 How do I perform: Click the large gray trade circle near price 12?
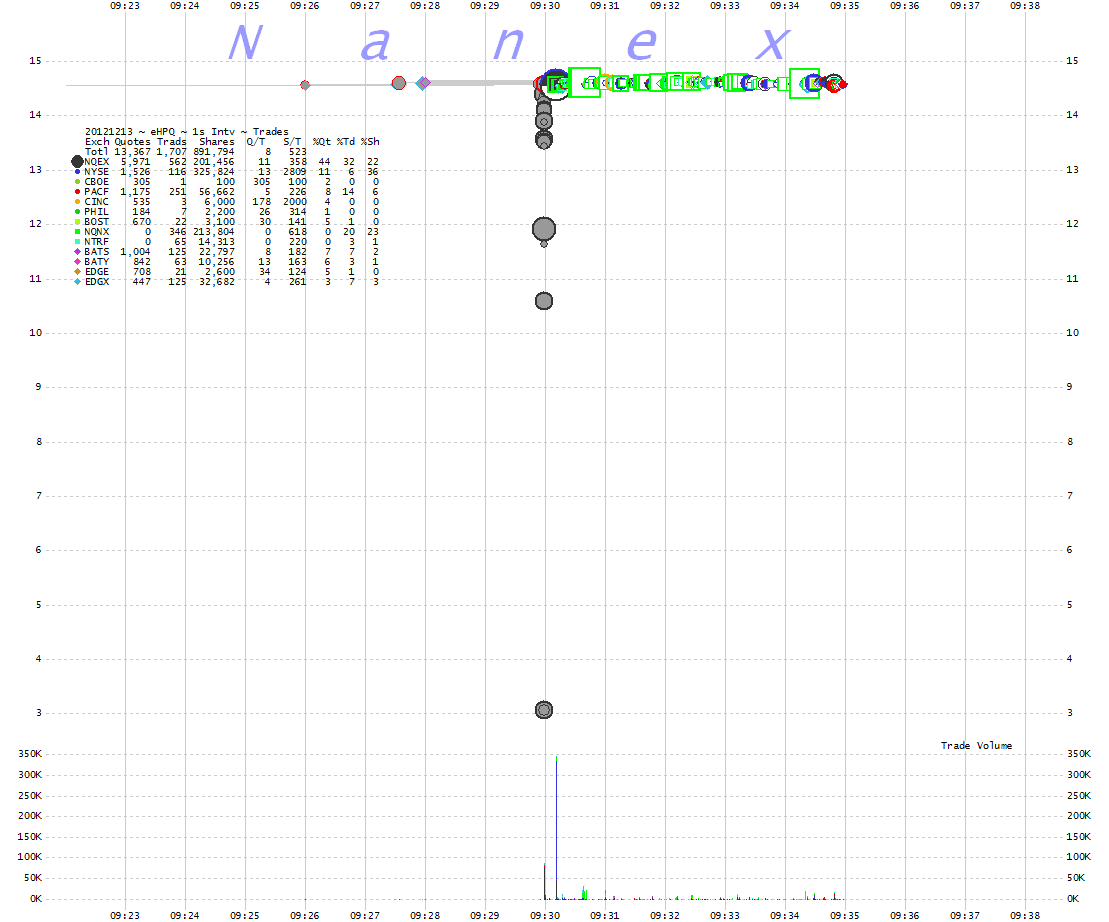[x=544, y=229]
